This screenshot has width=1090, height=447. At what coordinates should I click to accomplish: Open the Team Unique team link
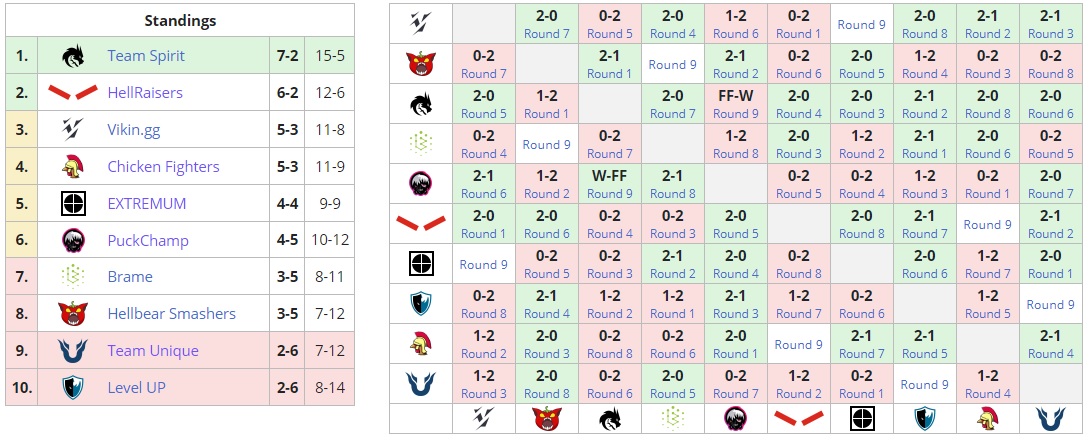pos(153,351)
